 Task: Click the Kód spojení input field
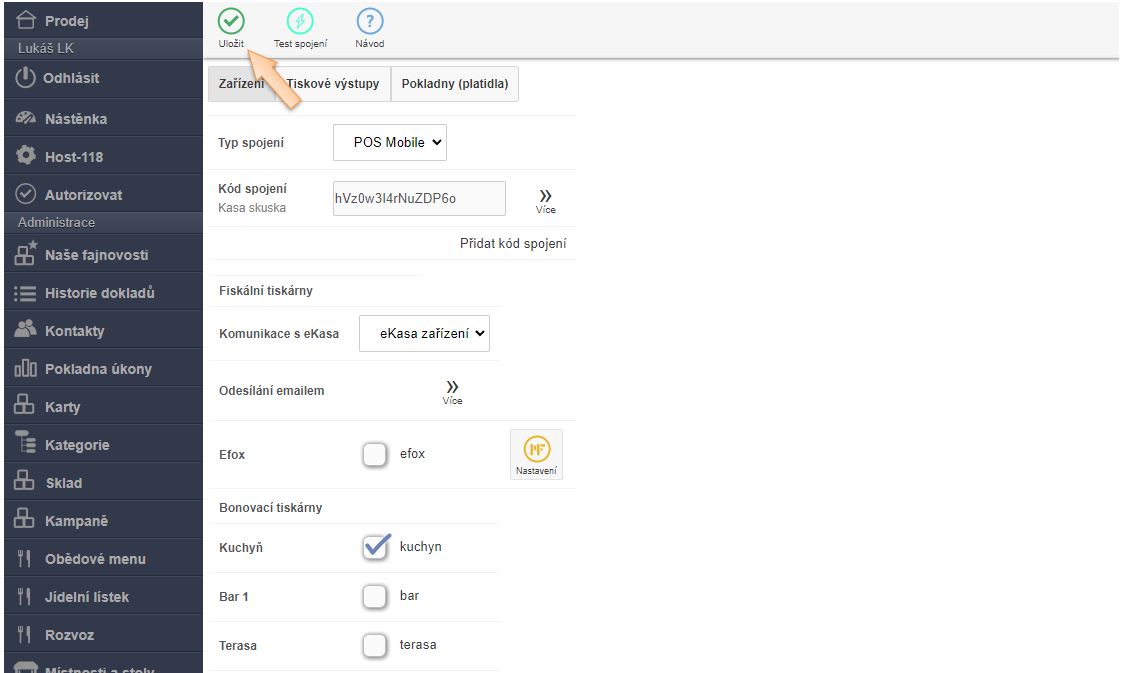(x=419, y=198)
